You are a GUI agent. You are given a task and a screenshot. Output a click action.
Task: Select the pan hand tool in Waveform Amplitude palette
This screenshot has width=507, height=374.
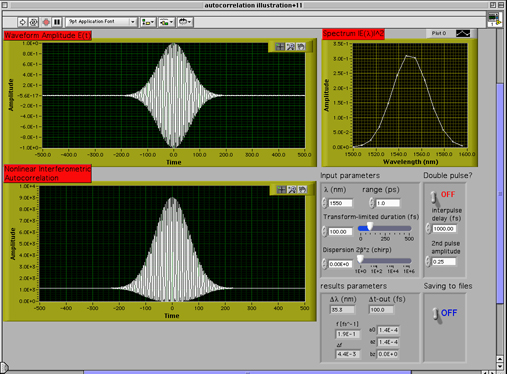[x=301, y=47]
